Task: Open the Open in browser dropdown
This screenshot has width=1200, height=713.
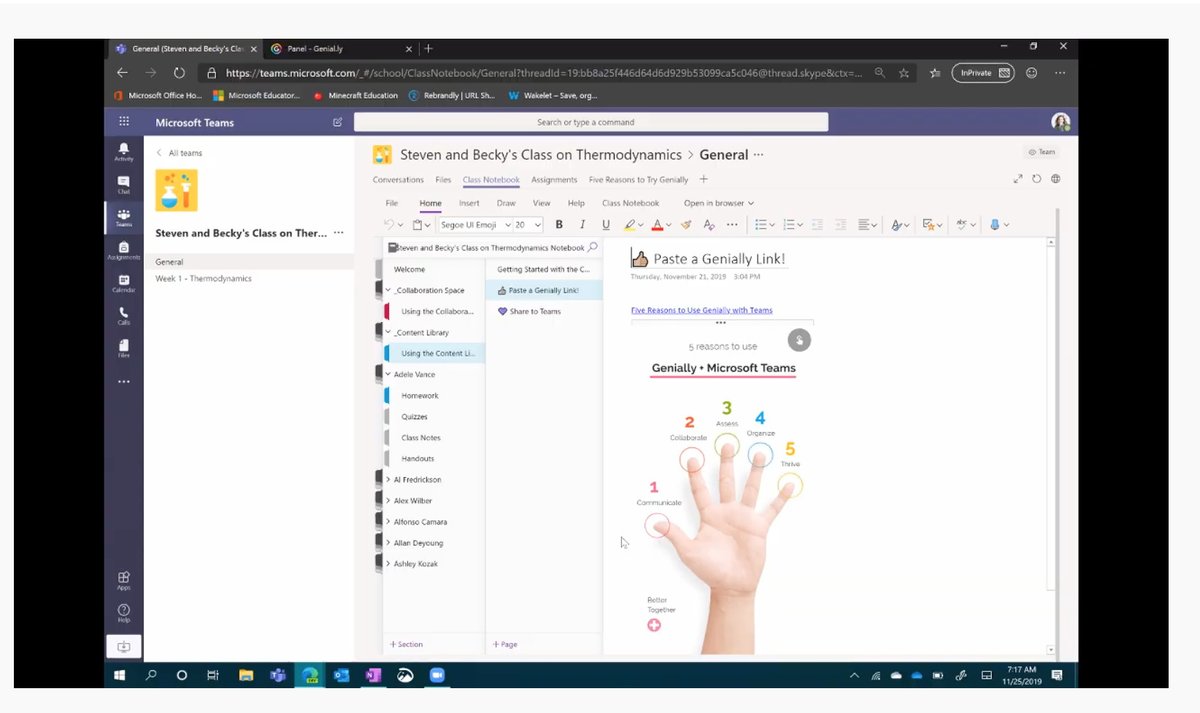Action: pos(718,203)
